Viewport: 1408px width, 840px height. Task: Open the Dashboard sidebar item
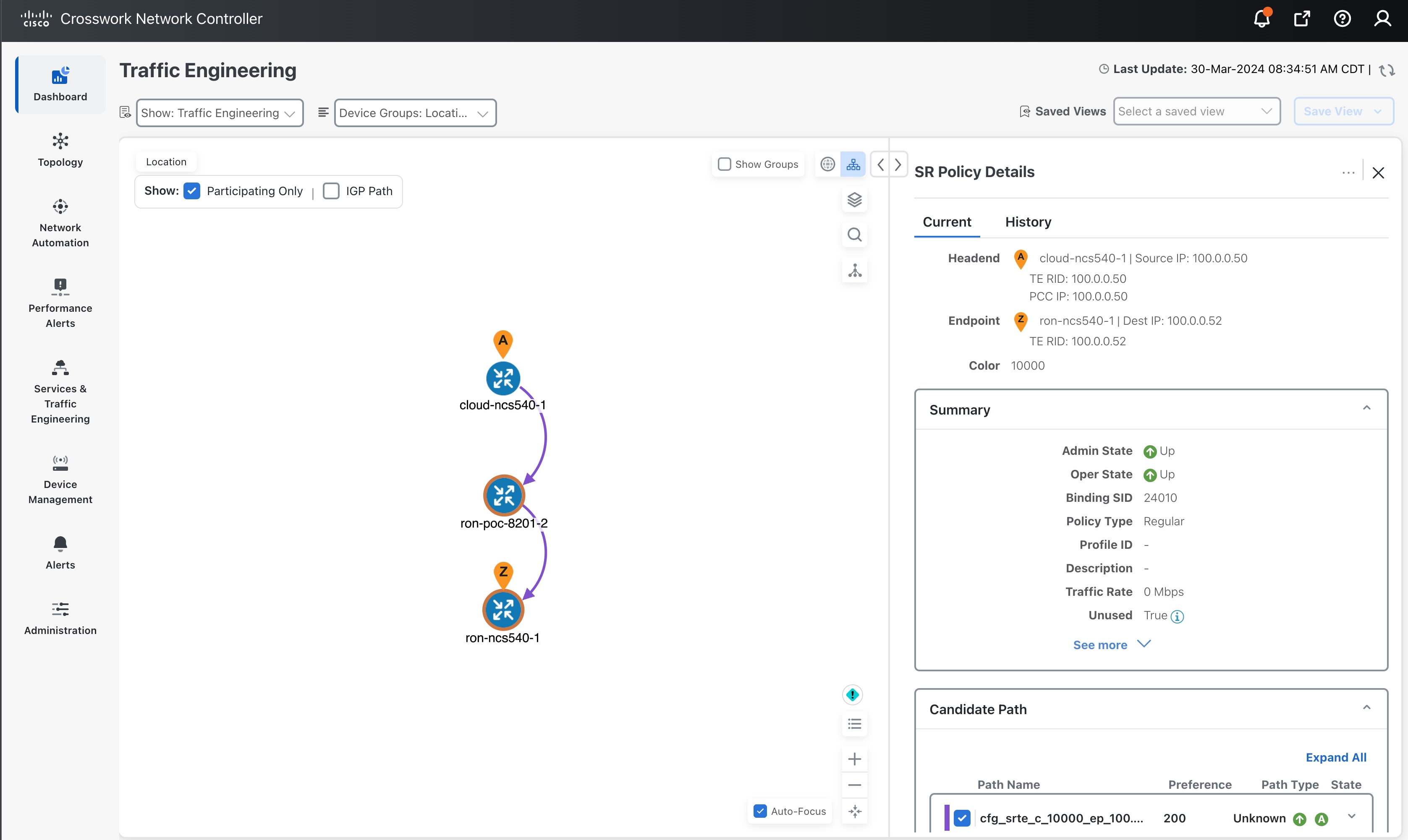pos(60,84)
